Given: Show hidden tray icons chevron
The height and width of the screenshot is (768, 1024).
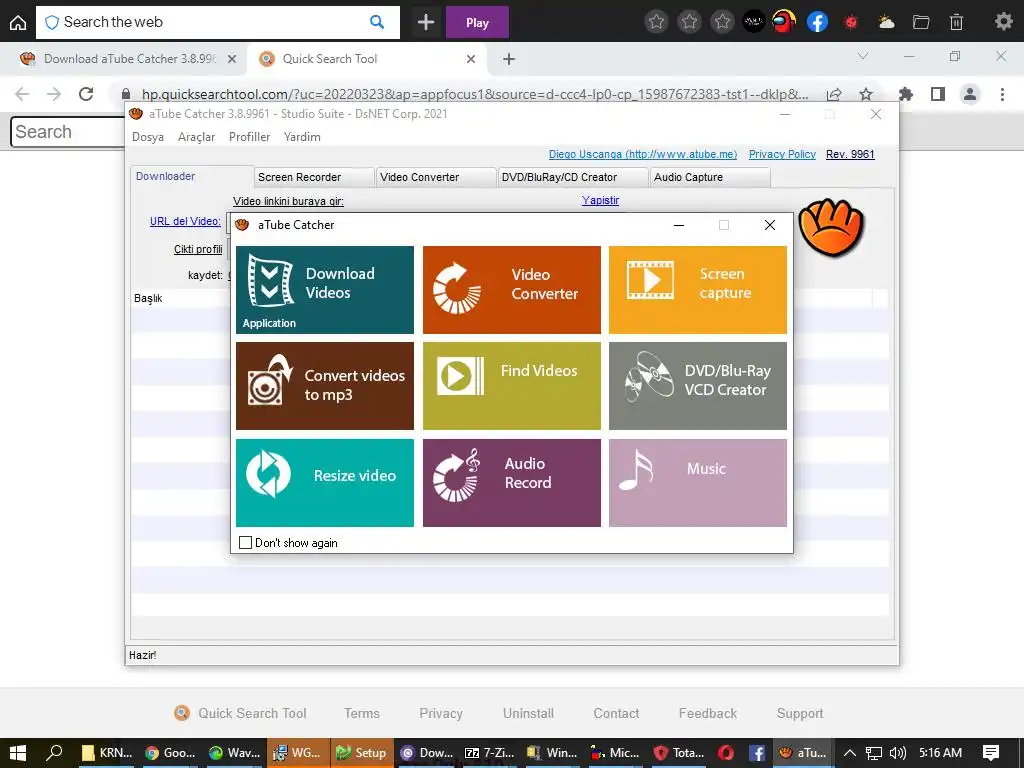Looking at the screenshot, I should click(850, 753).
